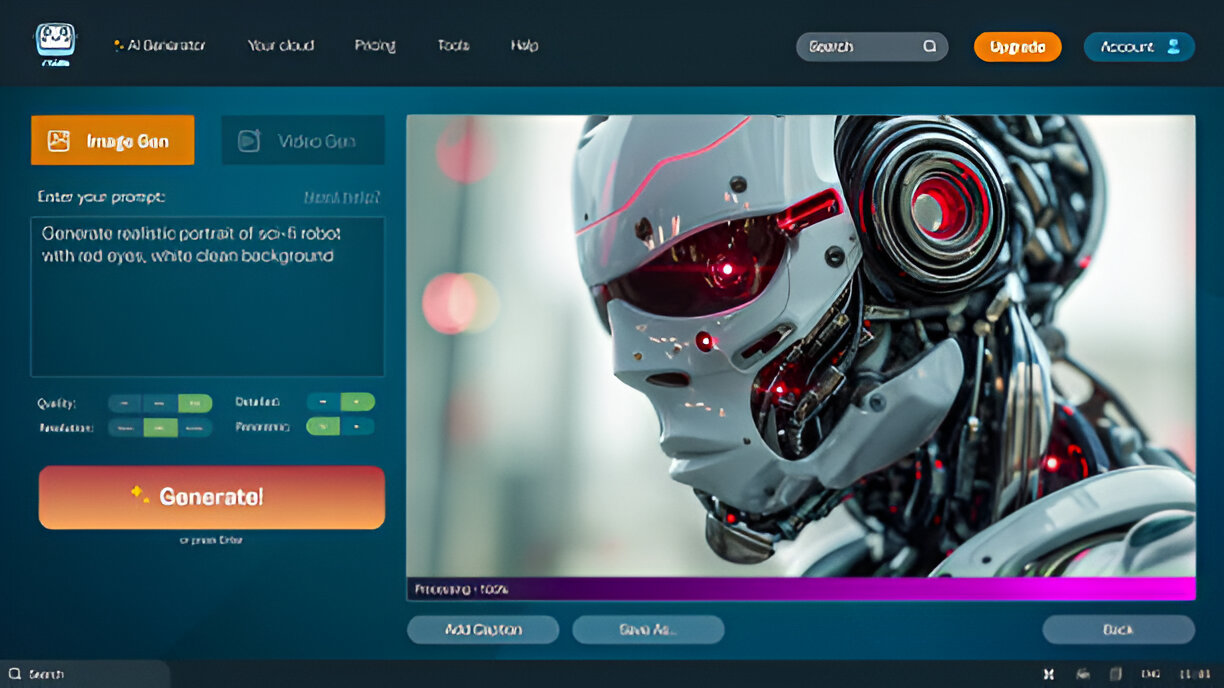1224x688 pixels.
Task: Click the taskbar Search box
Action: pos(85,674)
